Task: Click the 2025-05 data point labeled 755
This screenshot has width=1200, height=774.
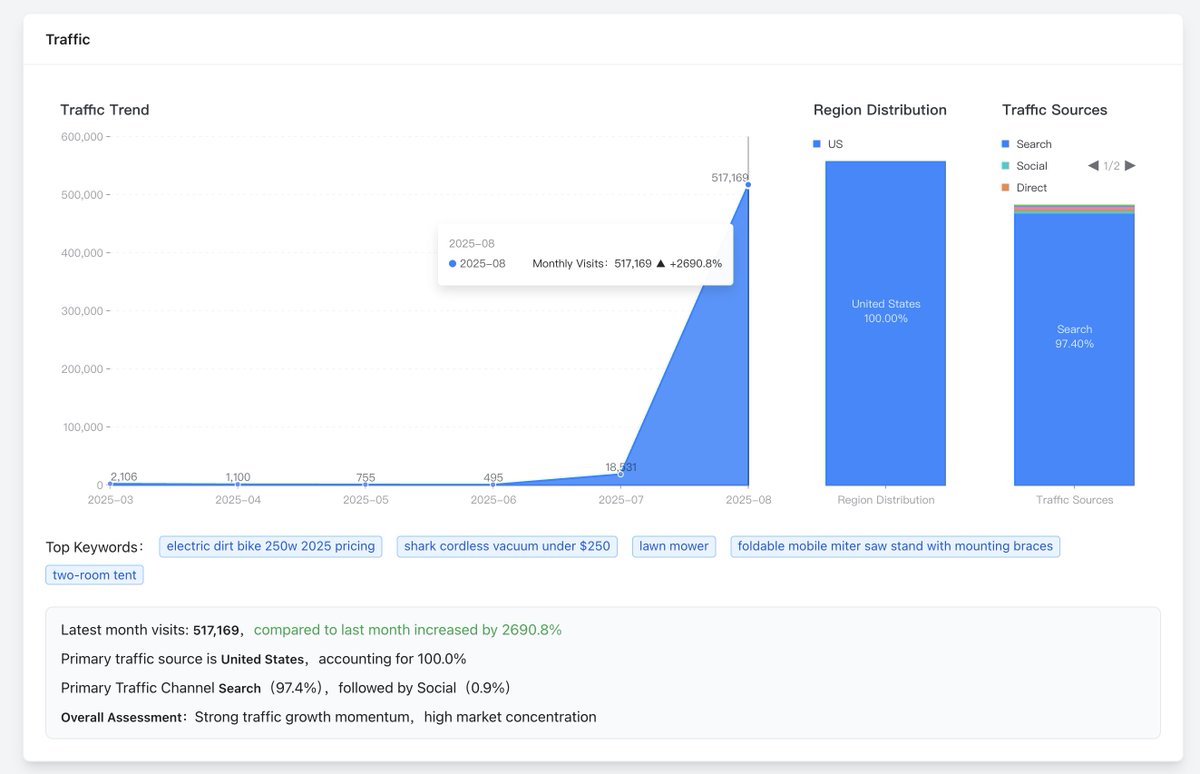Action: [366, 484]
